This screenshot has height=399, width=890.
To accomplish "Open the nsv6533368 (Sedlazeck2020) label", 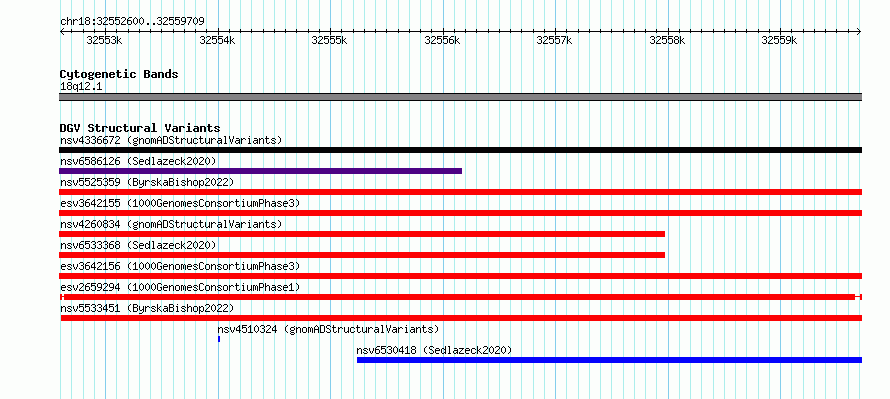I will [138, 245].
